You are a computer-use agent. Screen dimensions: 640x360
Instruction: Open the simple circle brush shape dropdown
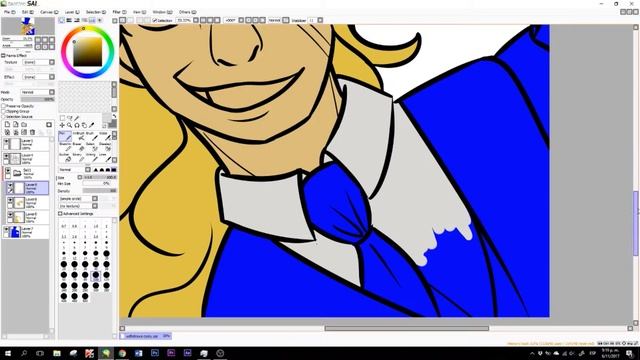tap(95, 199)
